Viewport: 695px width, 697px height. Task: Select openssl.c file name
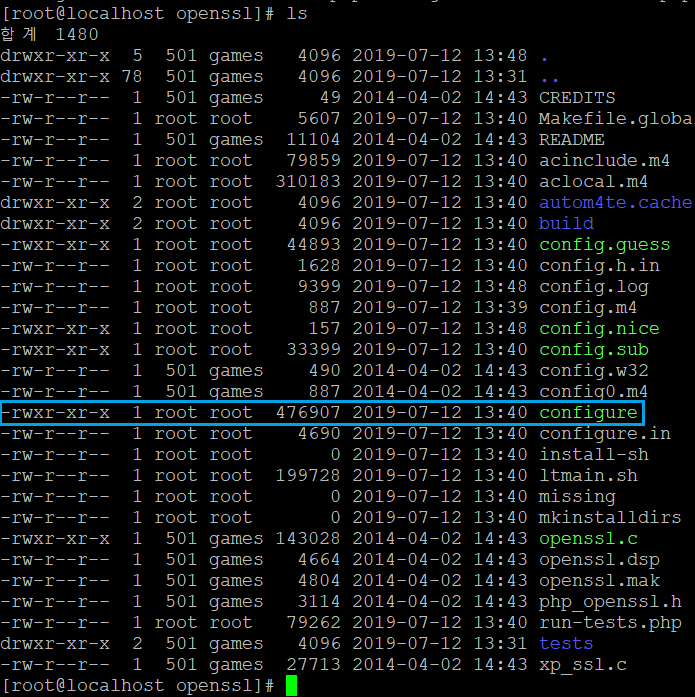click(x=588, y=539)
